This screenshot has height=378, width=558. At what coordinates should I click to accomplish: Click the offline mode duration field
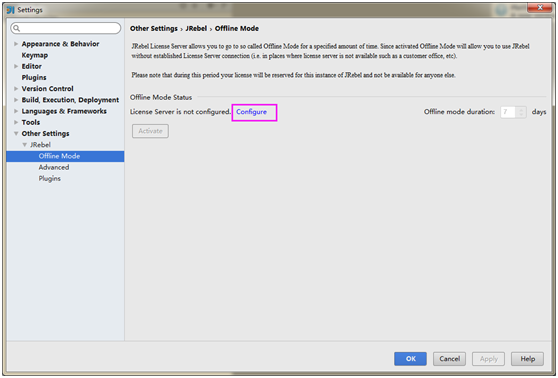coord(508,112)
